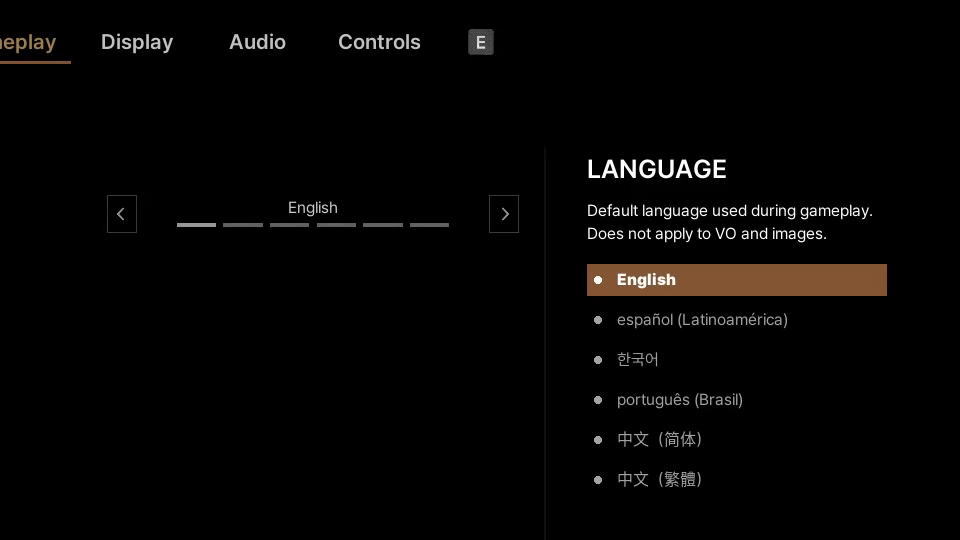Click the Gameplay tab
Image resolution: width=960 pixels, height=540 pixels.
tap(27, 42)
